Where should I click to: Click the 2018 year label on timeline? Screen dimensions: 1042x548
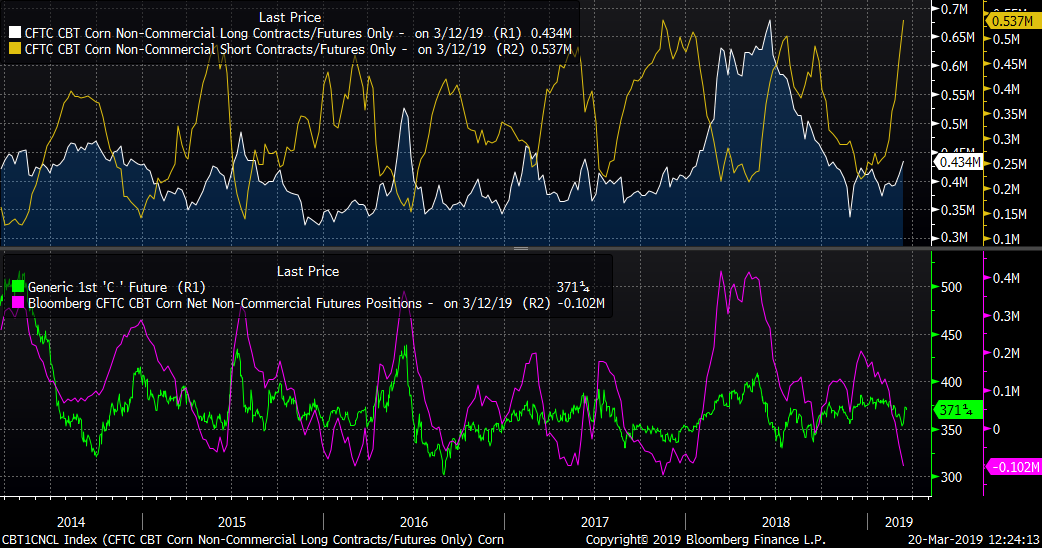pyautogui.click(x=775, y=522)
